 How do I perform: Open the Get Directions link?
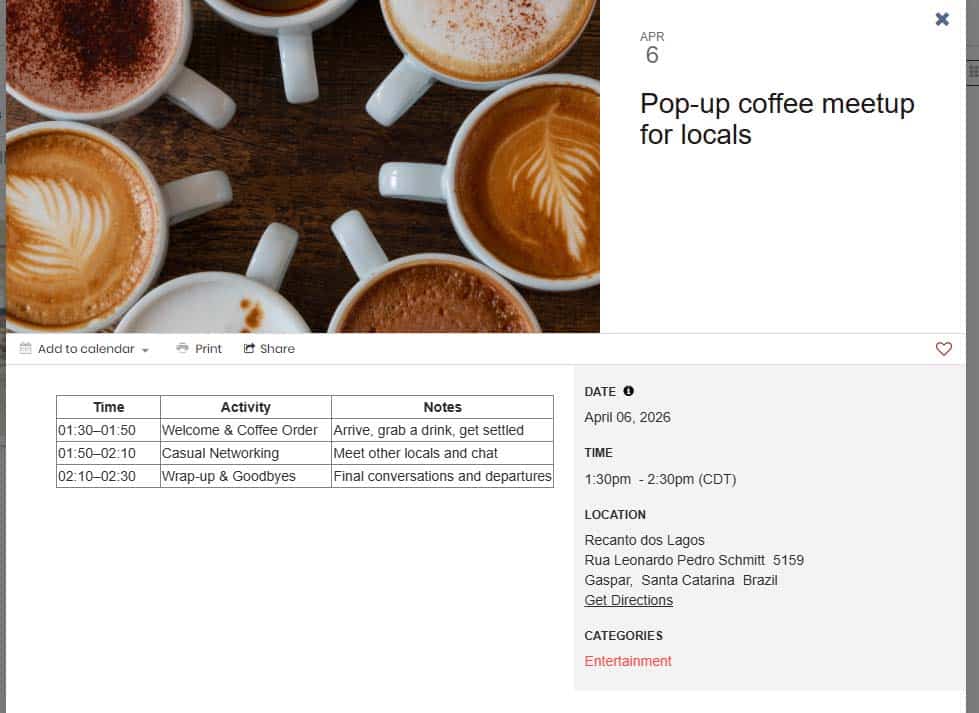click(x=628, y=600)
